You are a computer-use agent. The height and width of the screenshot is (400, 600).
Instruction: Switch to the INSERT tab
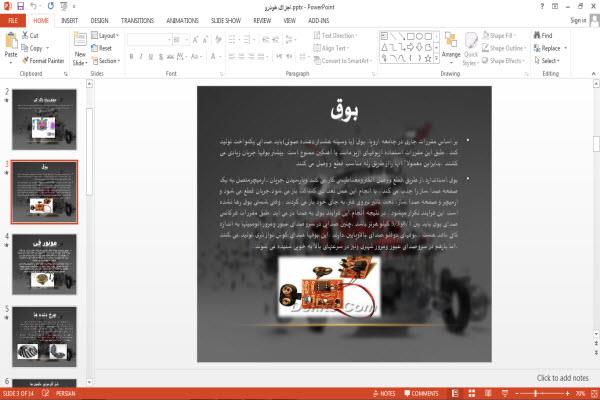(x=69, y=21)
